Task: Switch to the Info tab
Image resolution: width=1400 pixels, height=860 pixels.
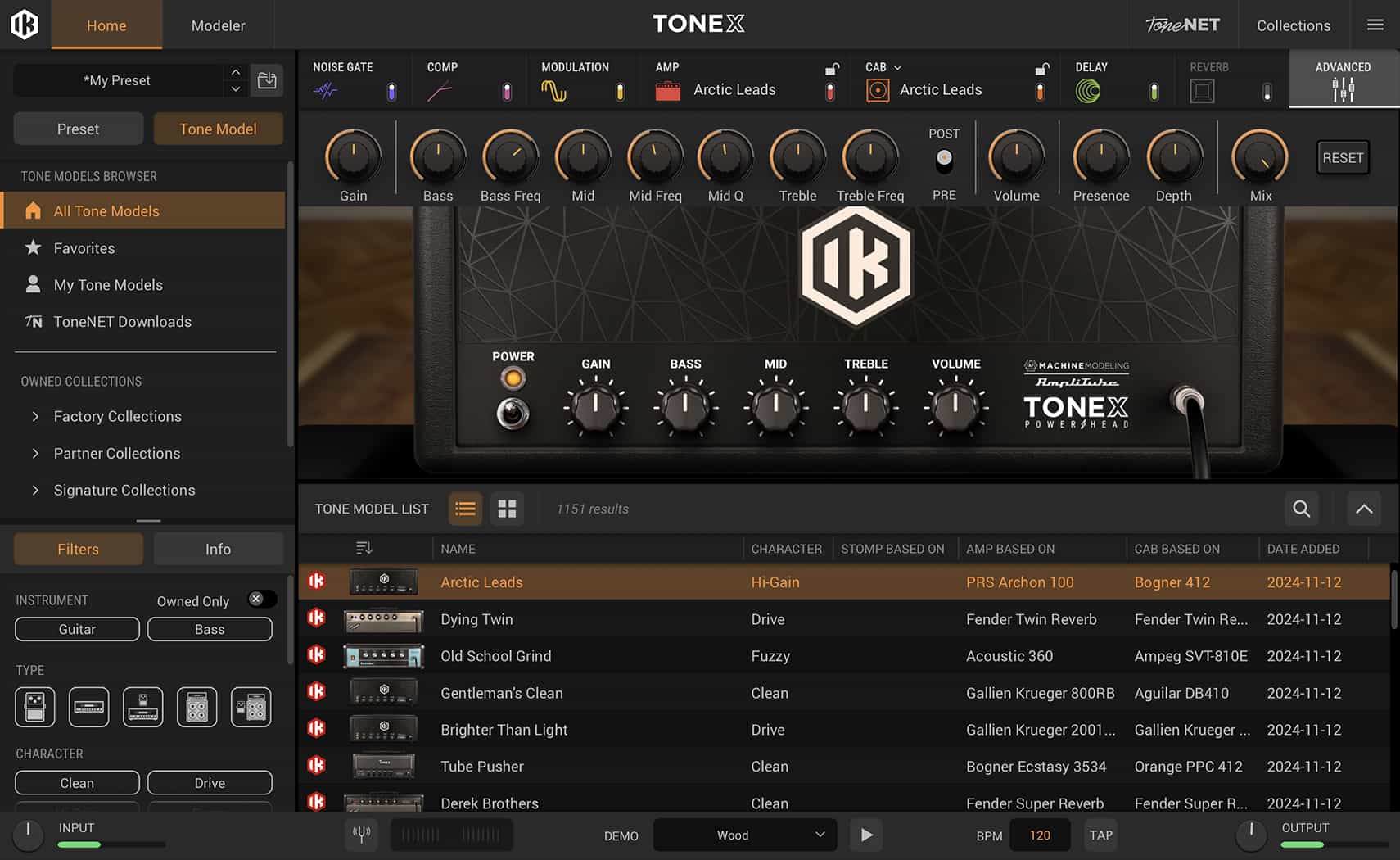Action: [218, 549]
